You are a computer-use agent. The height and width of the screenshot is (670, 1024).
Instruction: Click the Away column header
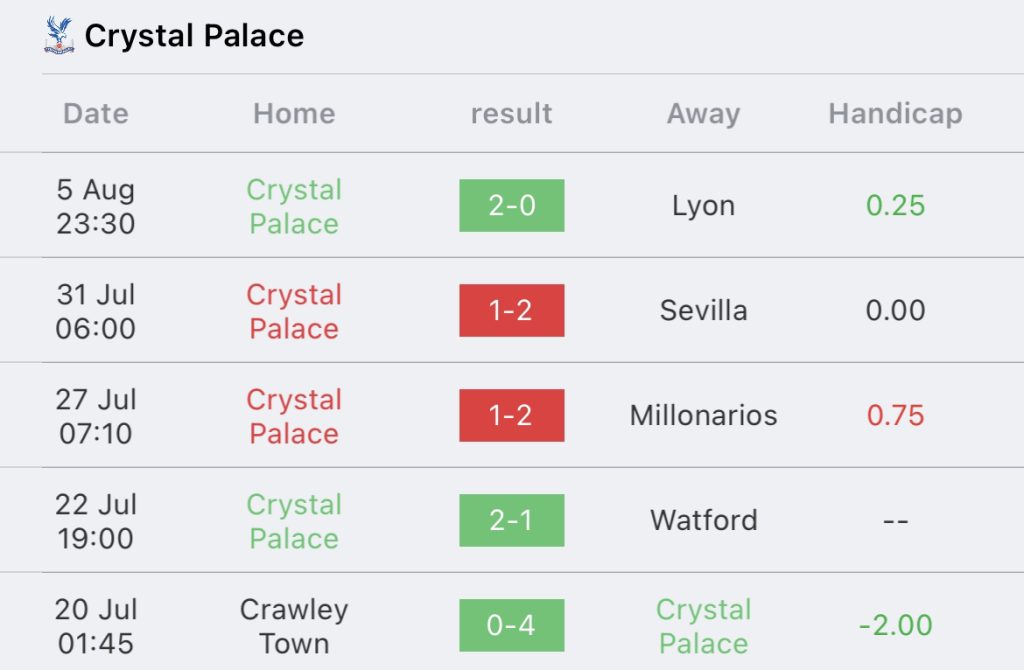703,114
